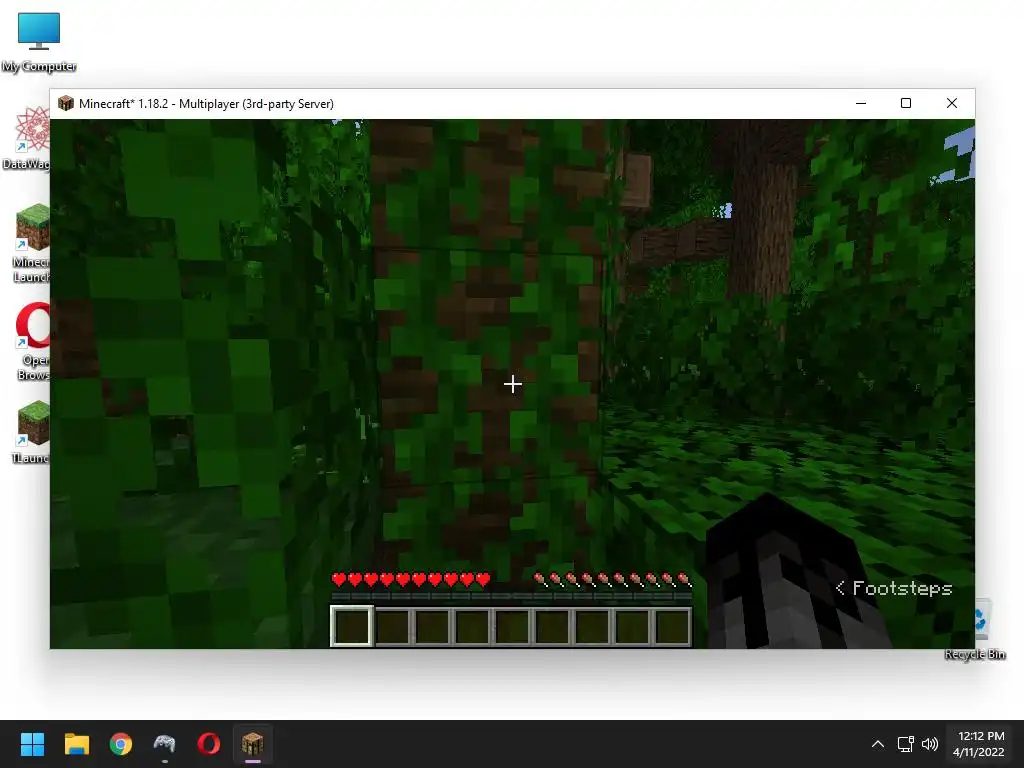The image size is (1024, 768).
Task: Show hidden system tray icons
Action: [878, 744]
